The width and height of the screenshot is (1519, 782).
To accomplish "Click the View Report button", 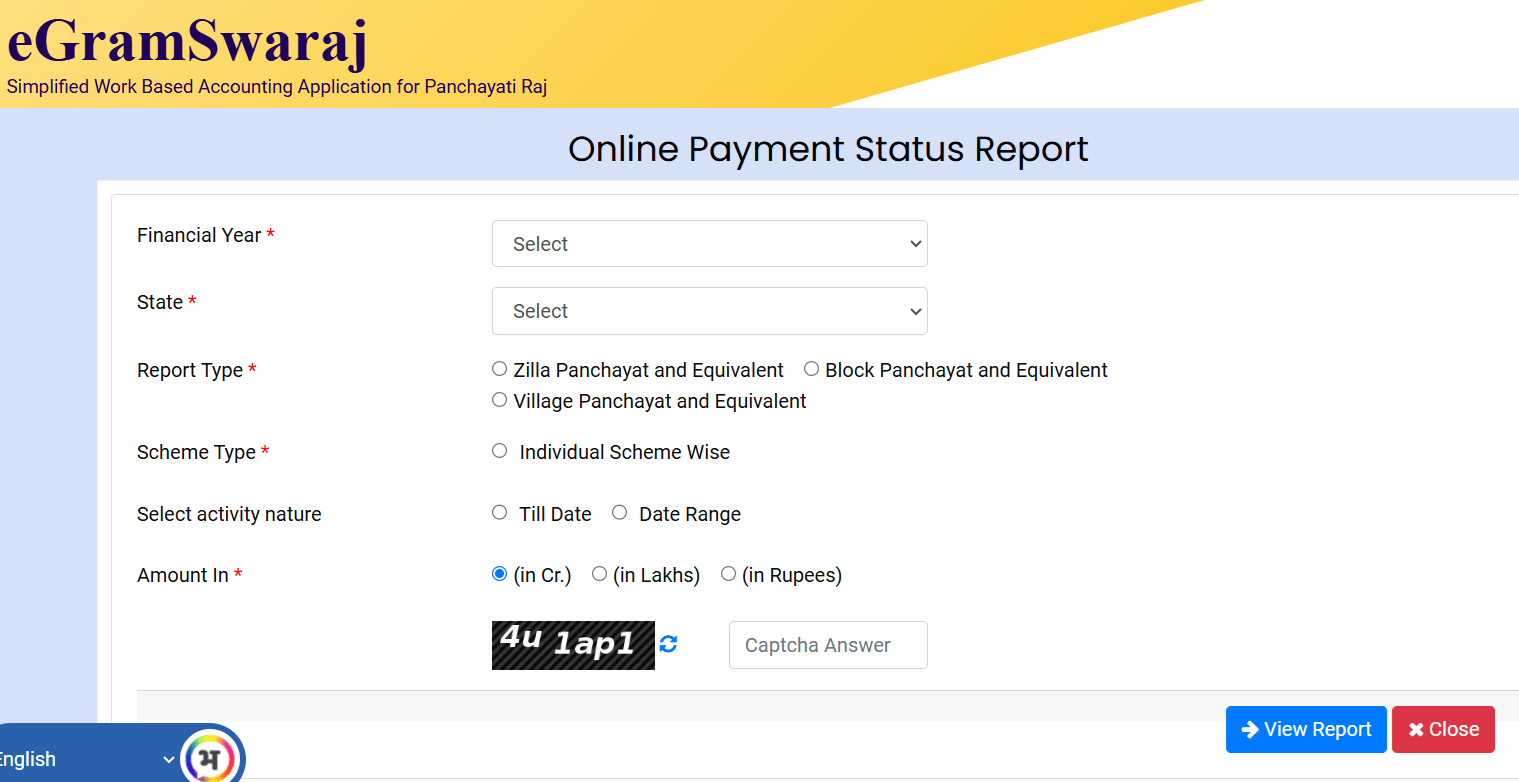I will (1306, 729).
